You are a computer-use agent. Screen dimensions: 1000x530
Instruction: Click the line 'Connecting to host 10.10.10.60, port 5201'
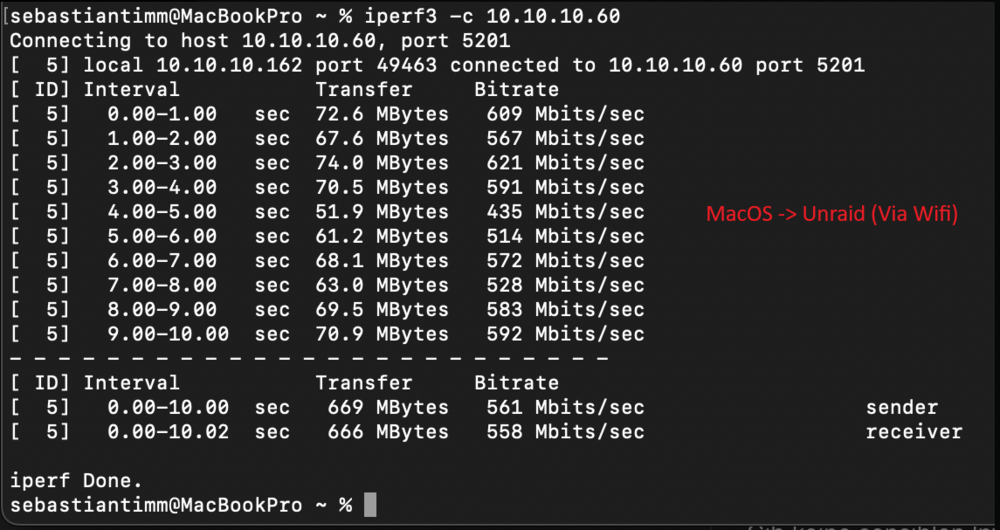(x=260, y=41)
